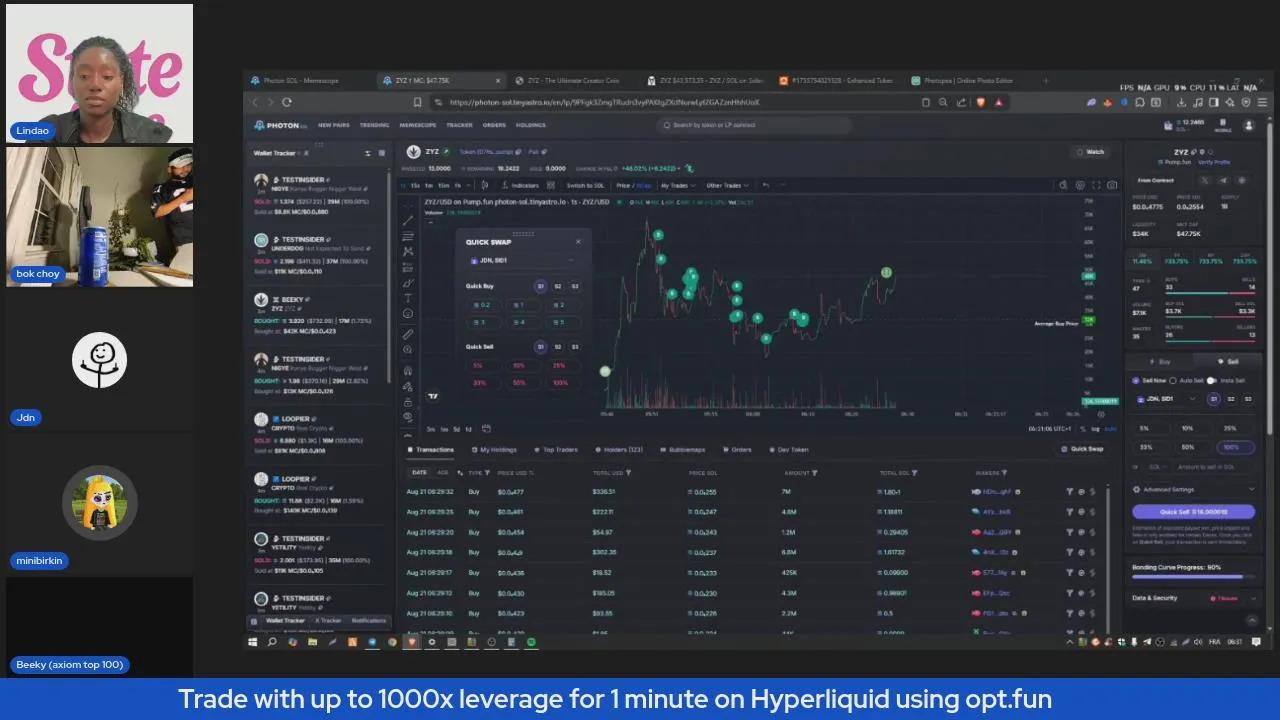Click Switch to SOL on chart toolbar
This screenshot has width=1280, height=720.
coord(585,185)
